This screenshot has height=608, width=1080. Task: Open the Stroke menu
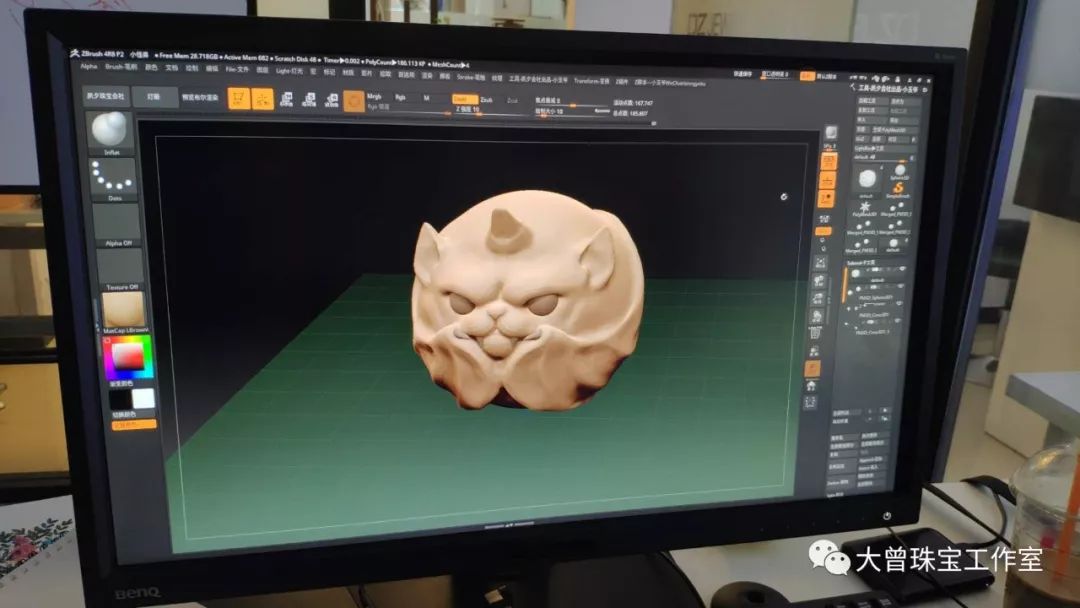[x=471, y=77]
